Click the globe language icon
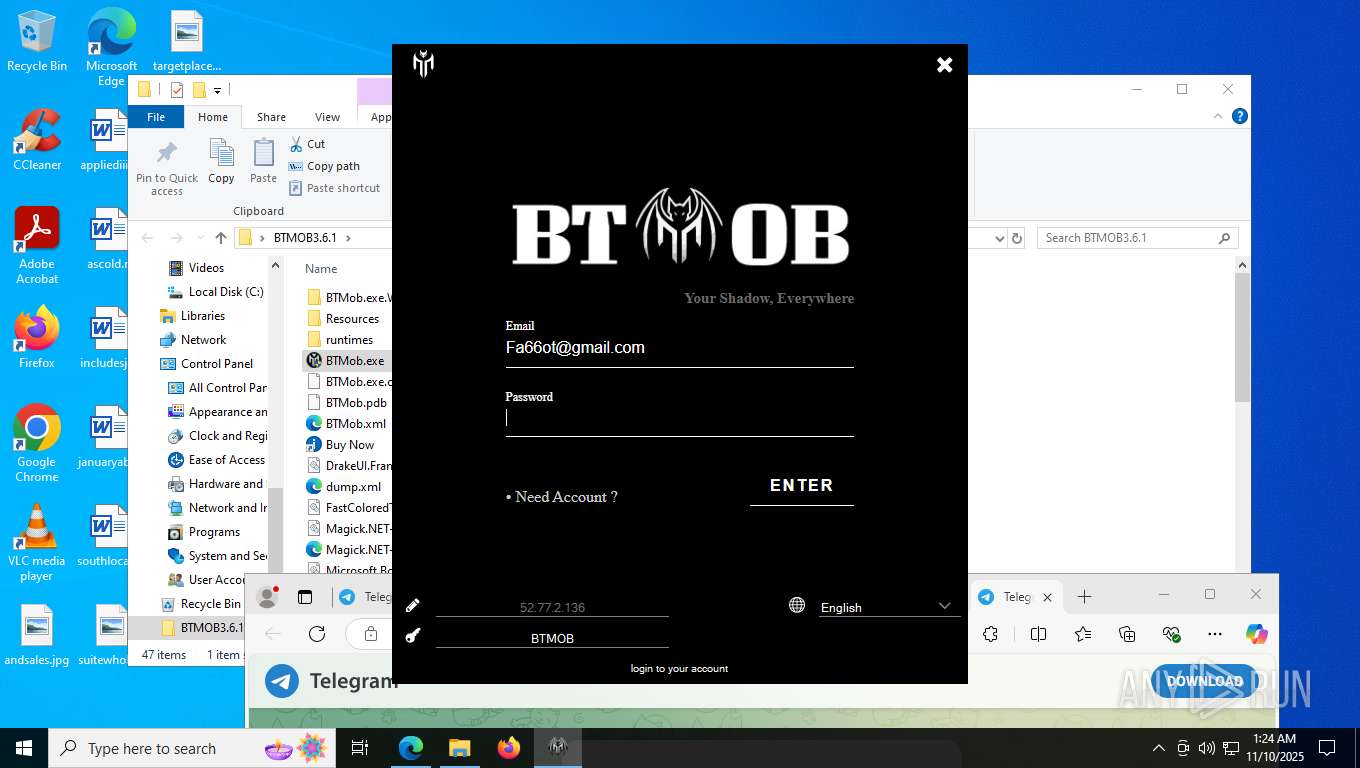1360x768 pixels. [797, 605]
